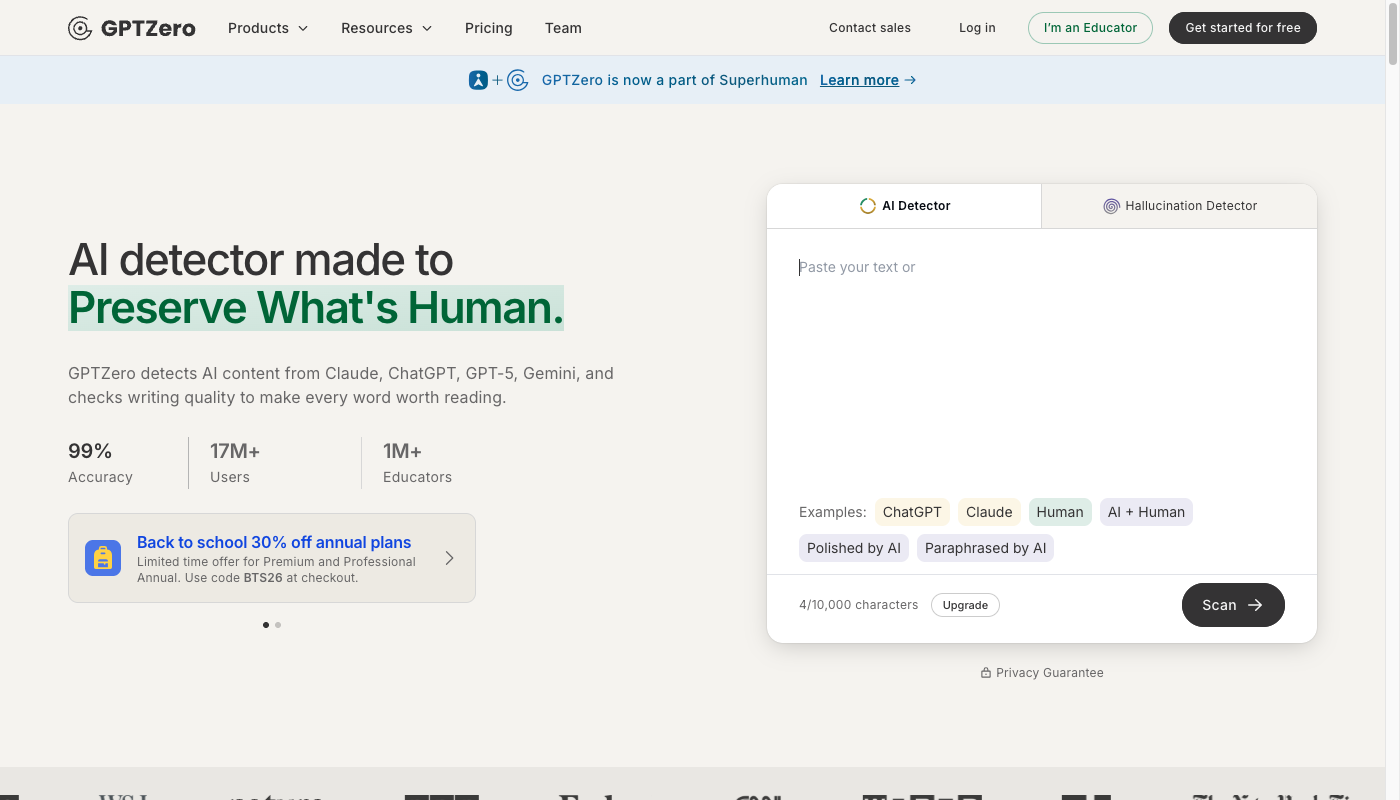Open the Privacy Guarantee link

(1042, 673)
